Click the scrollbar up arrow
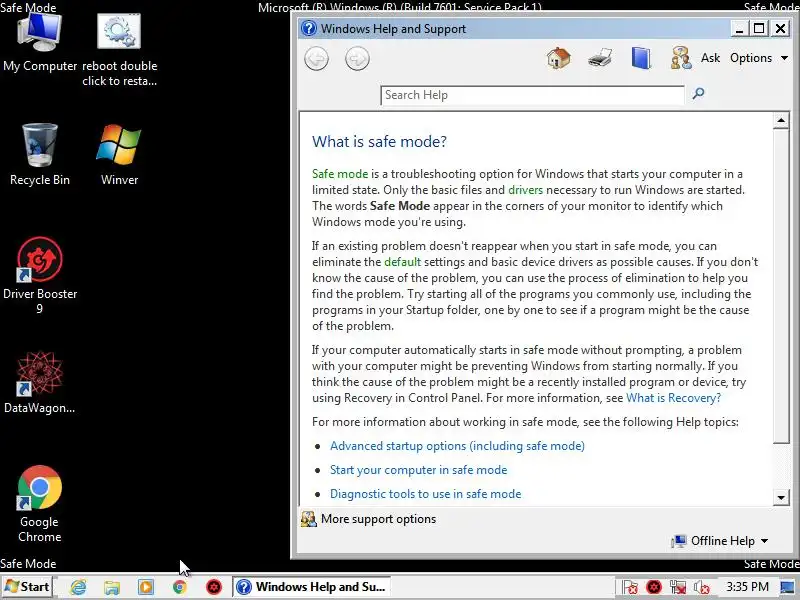Screen dimensions: 800x600 pos(781,121)
